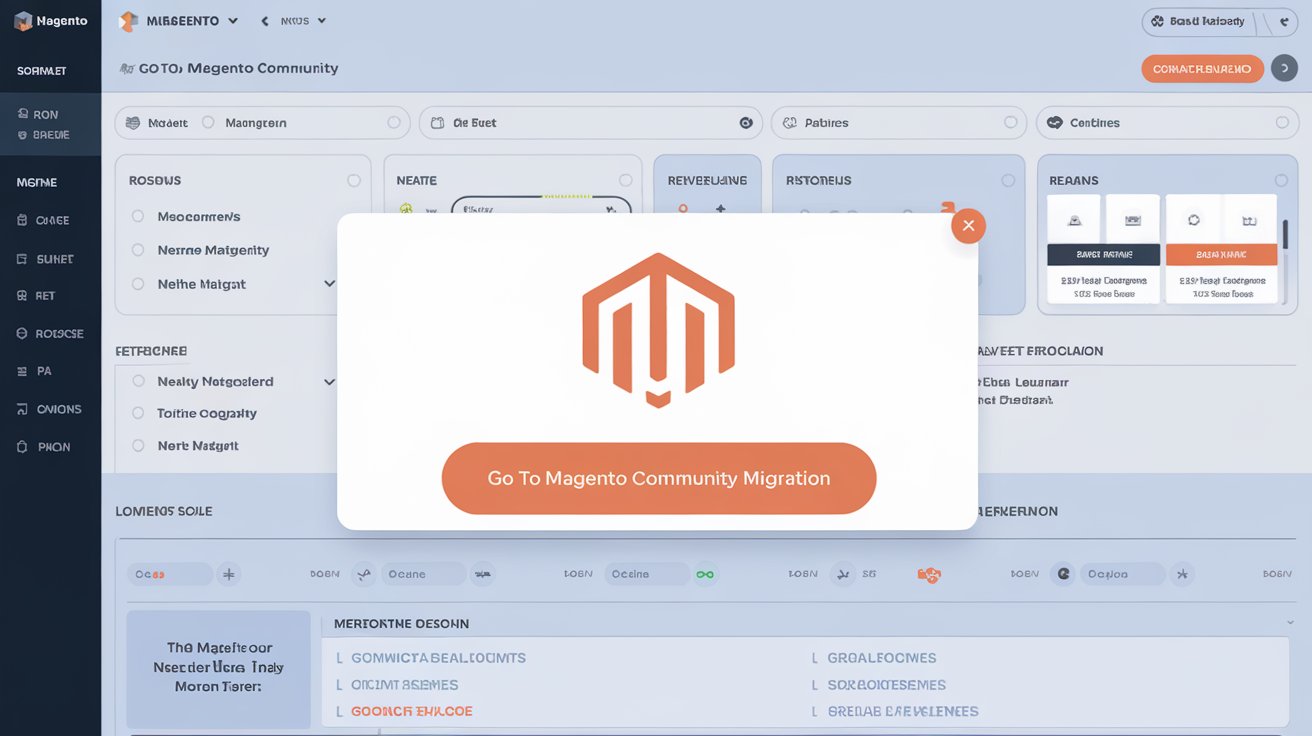The width and height of the screenshot is (1312, 736).
Task: Click the eye icon in the Oe Buet field
Action: (x=745, y=123)
